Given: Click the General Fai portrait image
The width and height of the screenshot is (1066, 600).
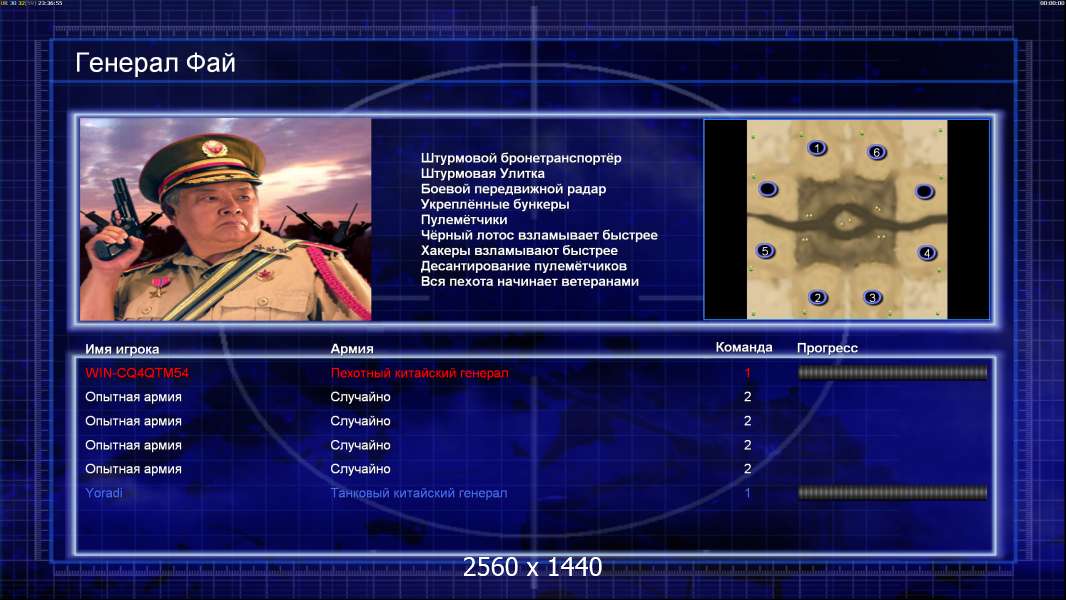Looking at the screenshot, I should pos(226,219).
